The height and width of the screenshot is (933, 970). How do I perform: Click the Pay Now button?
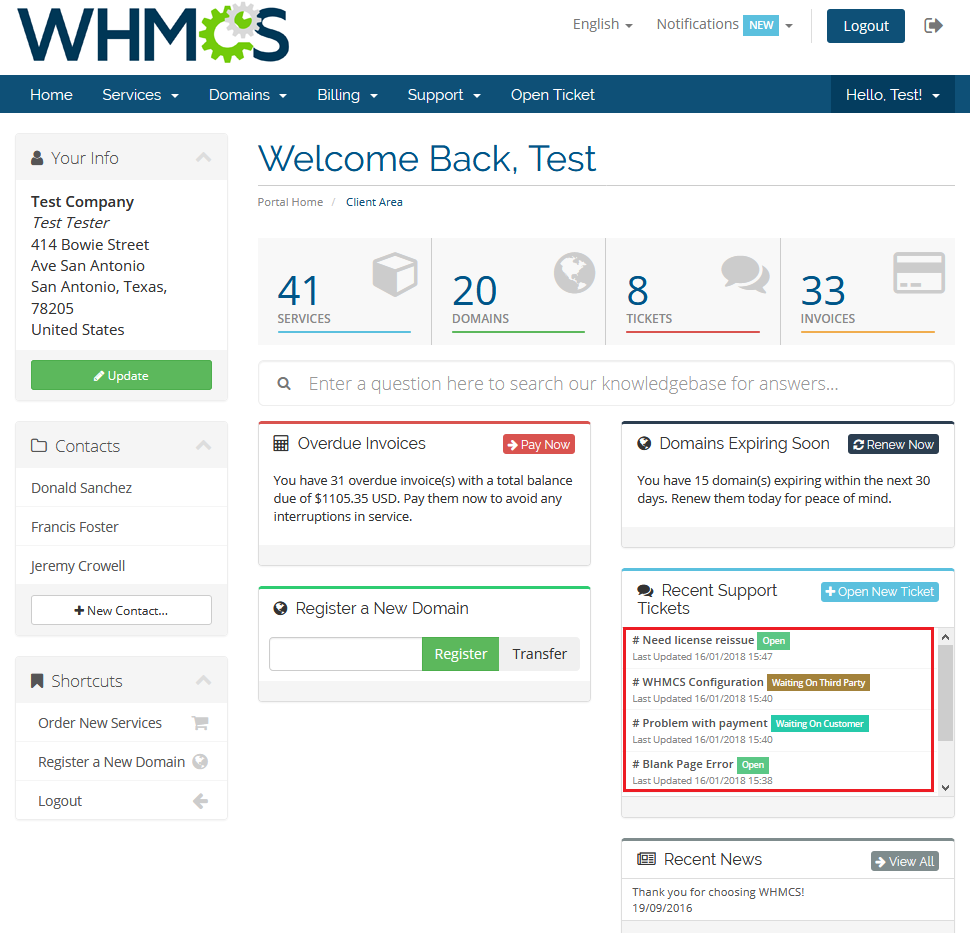click(x=539, y=444)
